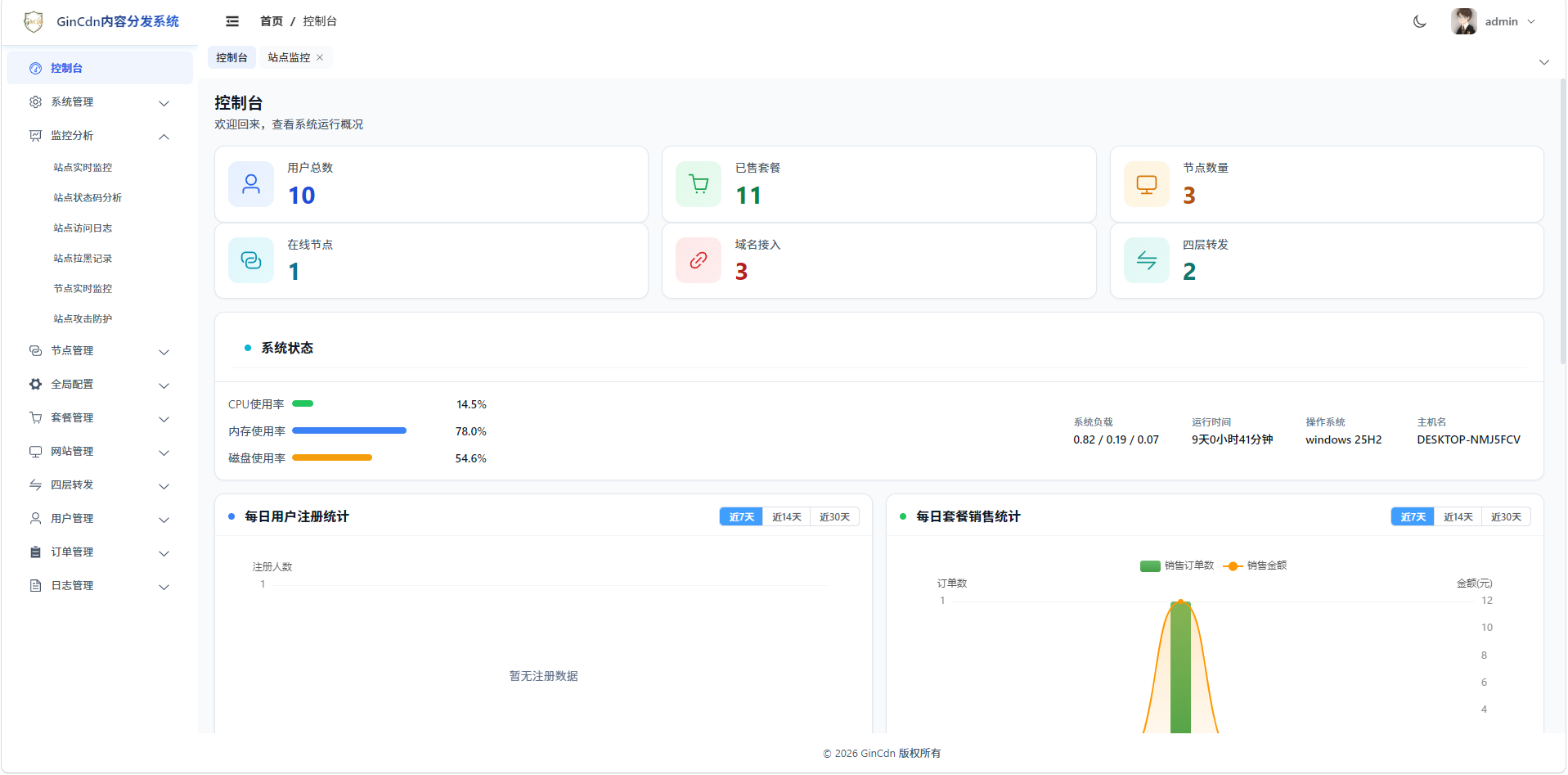Screen dimensions: 1568x775
Task: Switch to dark mode moon icon
Action: [x=1420, y=21]
